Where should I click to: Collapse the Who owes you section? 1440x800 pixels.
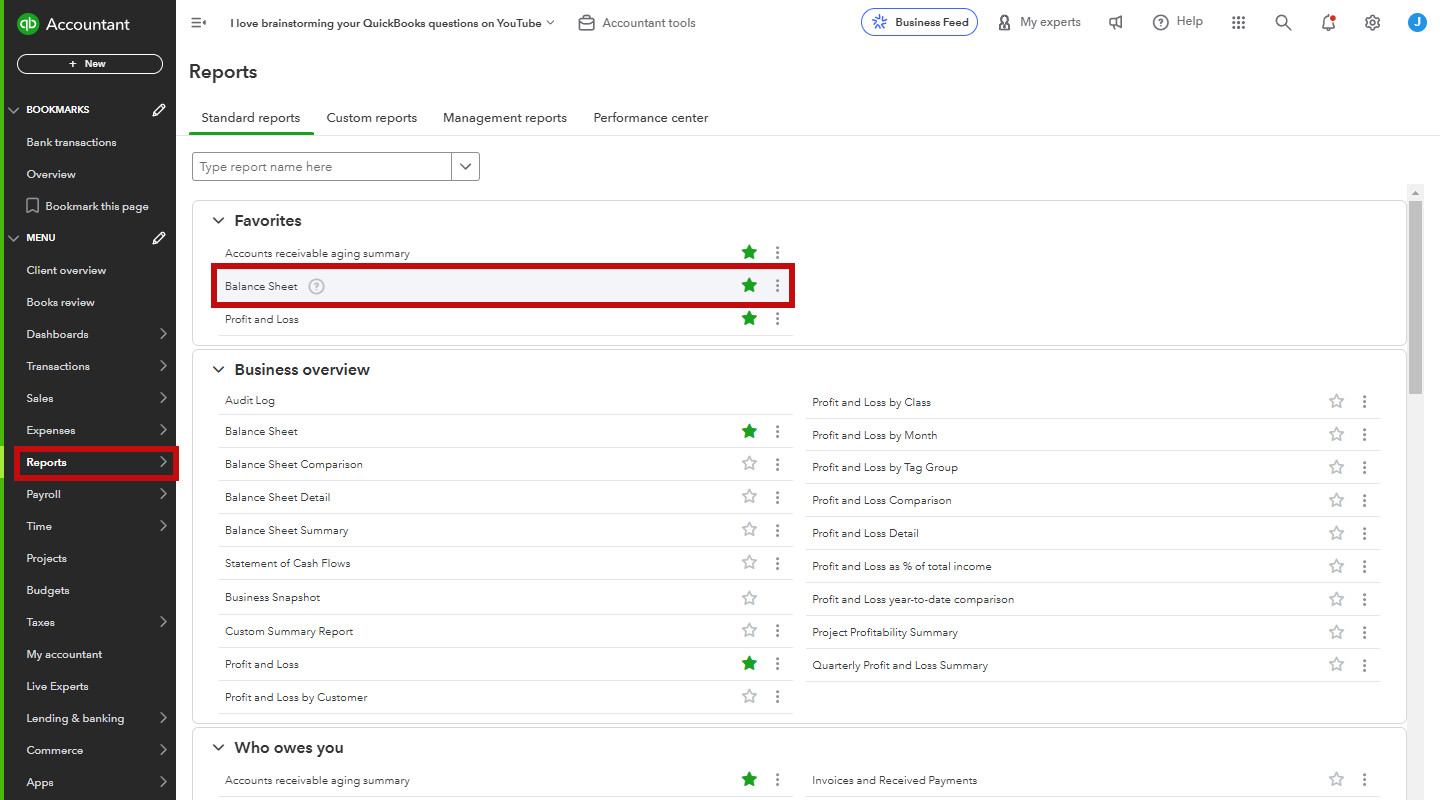218,748
